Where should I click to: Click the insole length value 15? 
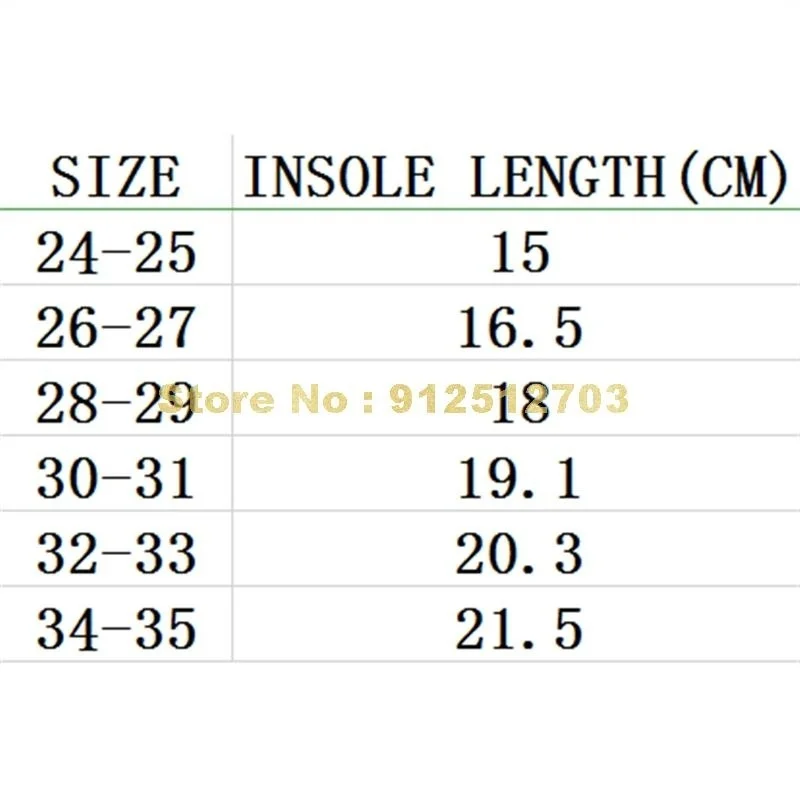pos(520,254)
